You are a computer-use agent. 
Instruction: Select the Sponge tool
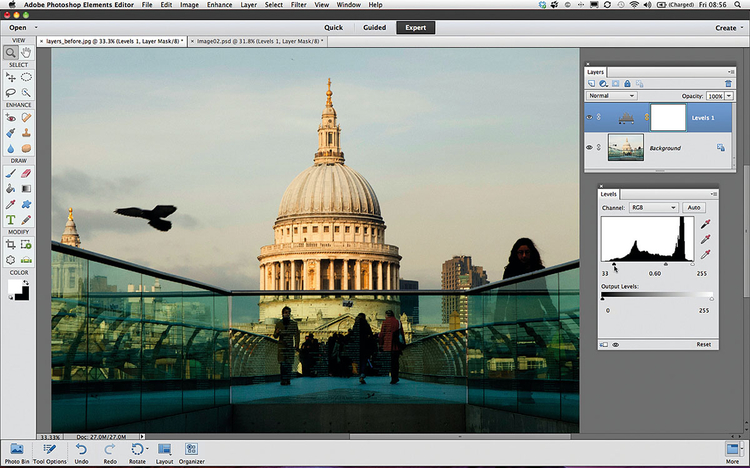tap(26, 148)
